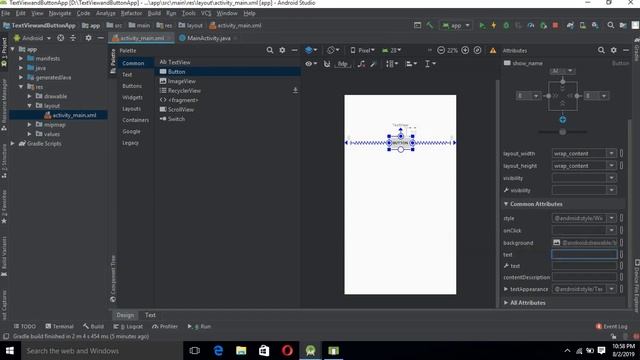The image size is (640, 360).
Task: Select the Buttons palette category
Action: [132, 86]
